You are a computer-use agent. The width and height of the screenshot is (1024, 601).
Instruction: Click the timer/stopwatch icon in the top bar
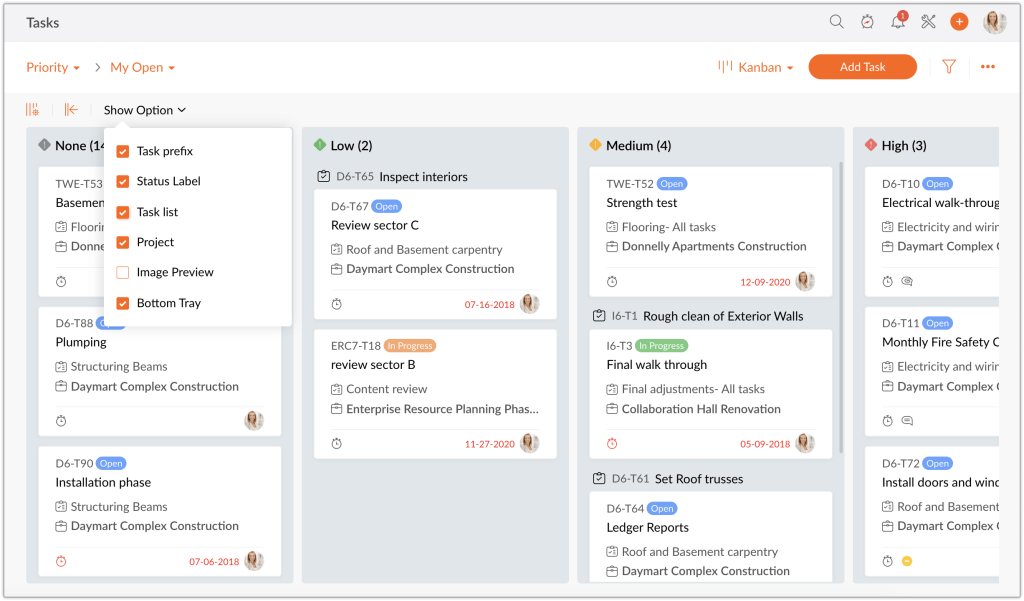tap(866, 21)
